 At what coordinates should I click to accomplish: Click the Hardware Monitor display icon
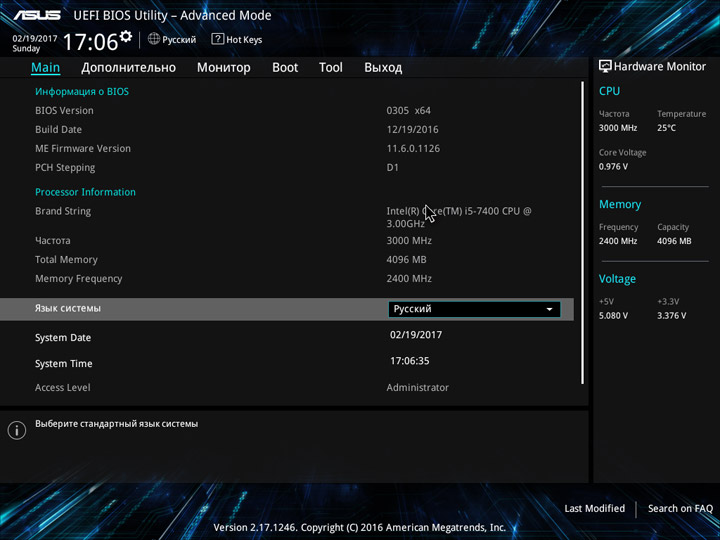point(605,67)
